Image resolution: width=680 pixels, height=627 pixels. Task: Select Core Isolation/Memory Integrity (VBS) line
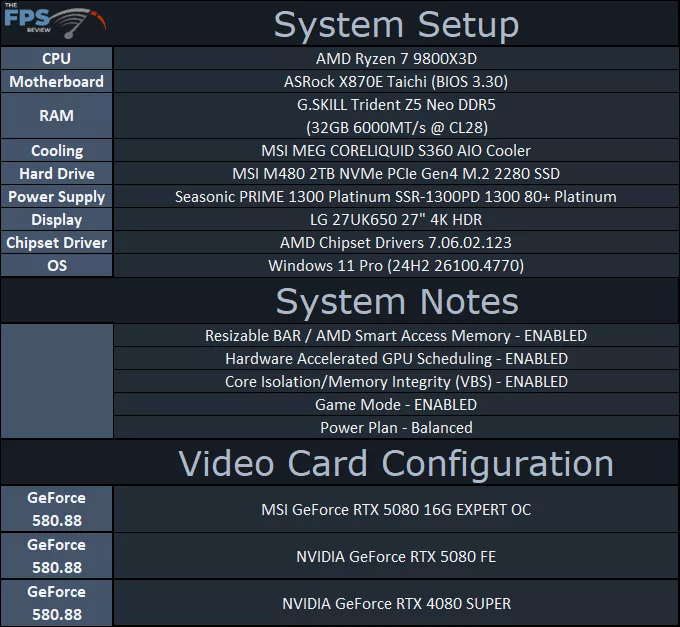[x=396, y=382]
